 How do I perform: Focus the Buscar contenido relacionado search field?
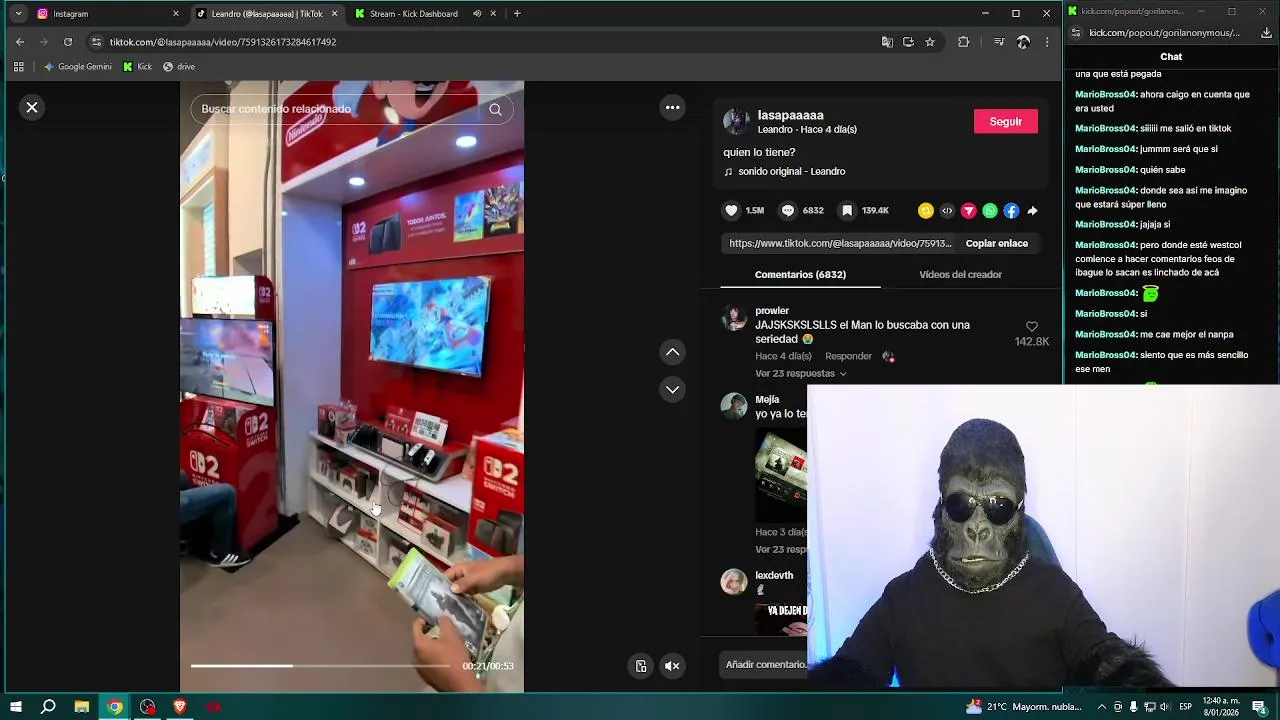pyautogui.click(x=340, y=109)
